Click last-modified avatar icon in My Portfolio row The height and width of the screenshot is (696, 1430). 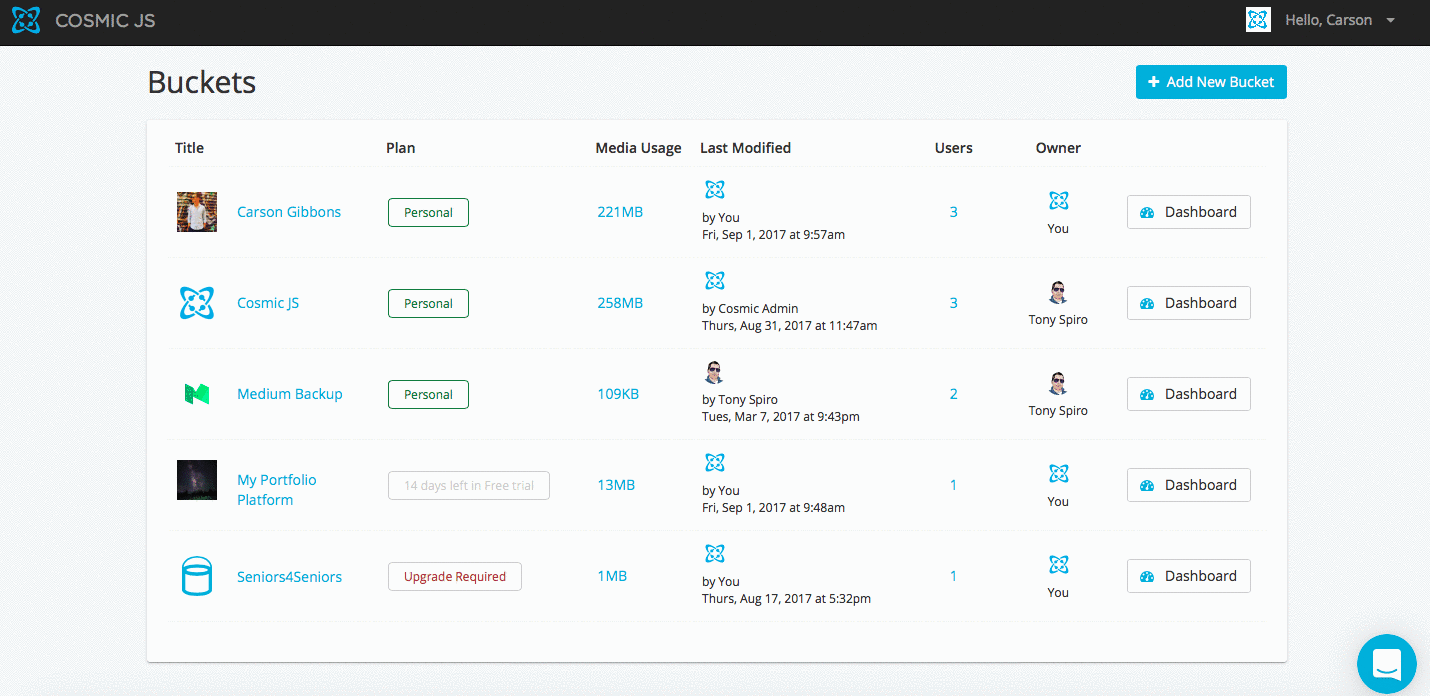[x=714, y=463]
